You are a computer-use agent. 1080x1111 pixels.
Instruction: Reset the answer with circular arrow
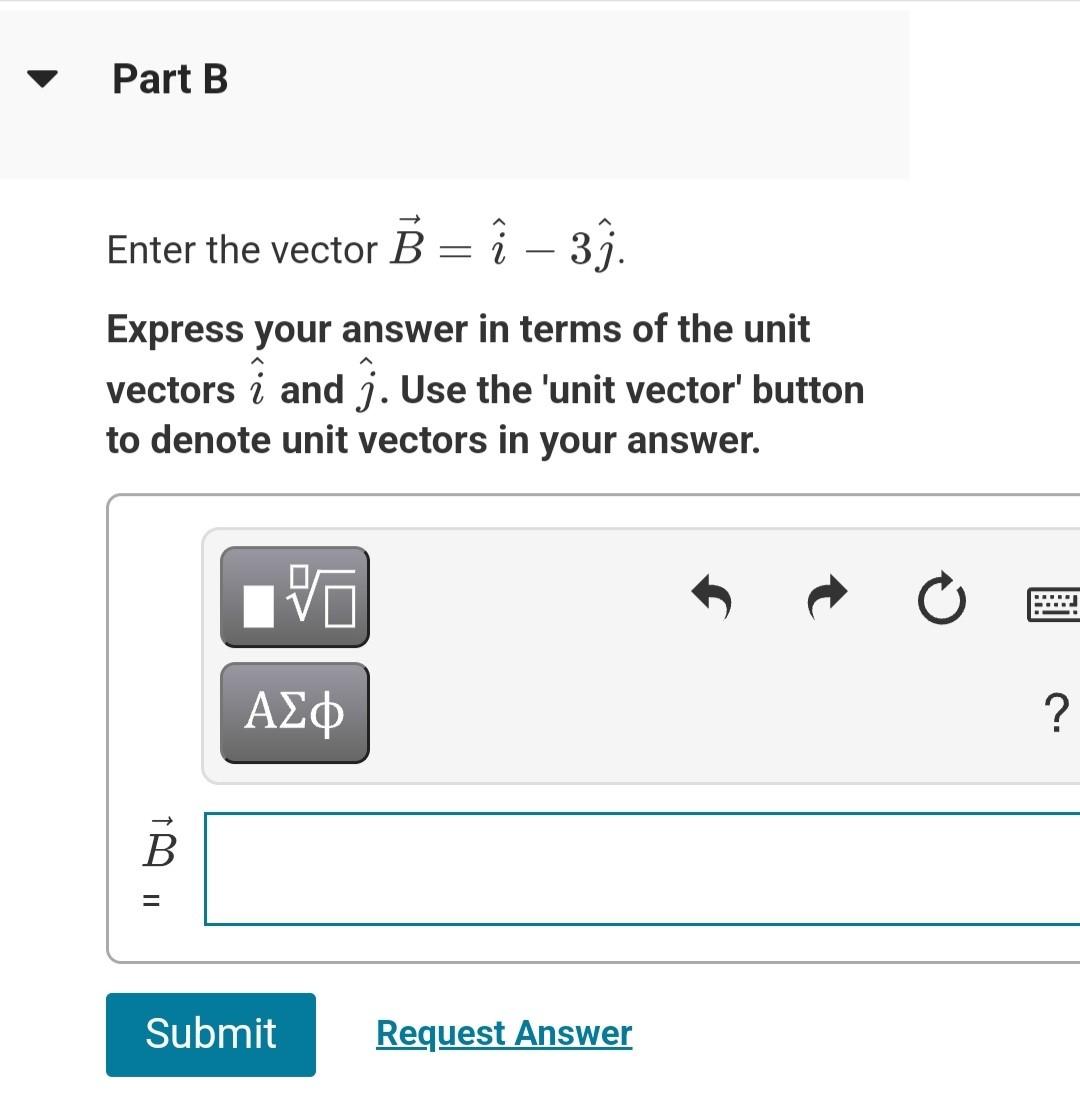pyautogui.click(x=940, y=600)
